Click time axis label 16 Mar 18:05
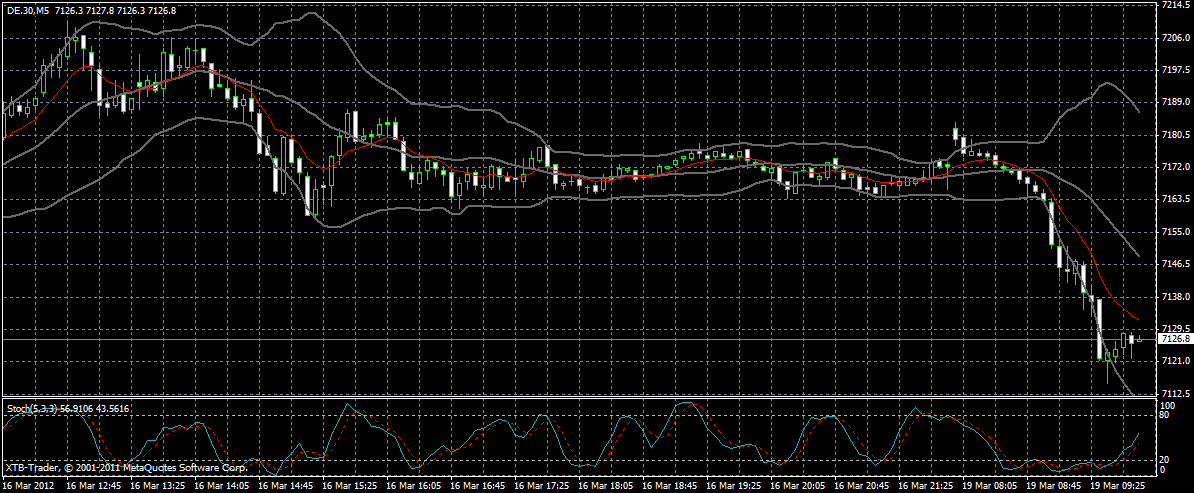Screen dimensions: 1194x493 point(605,485)
